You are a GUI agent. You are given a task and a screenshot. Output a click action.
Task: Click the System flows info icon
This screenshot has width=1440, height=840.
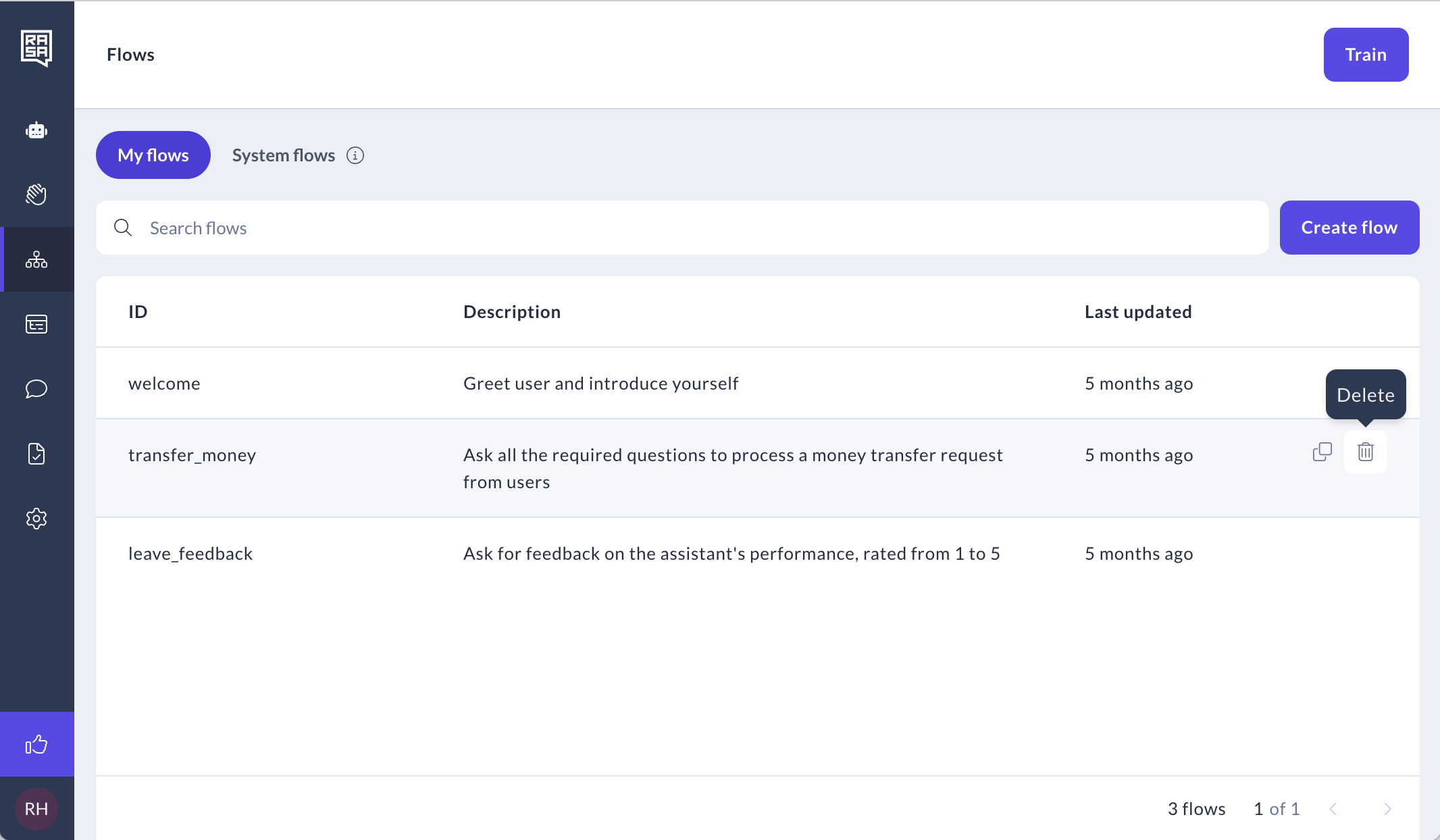click(355, 155)
